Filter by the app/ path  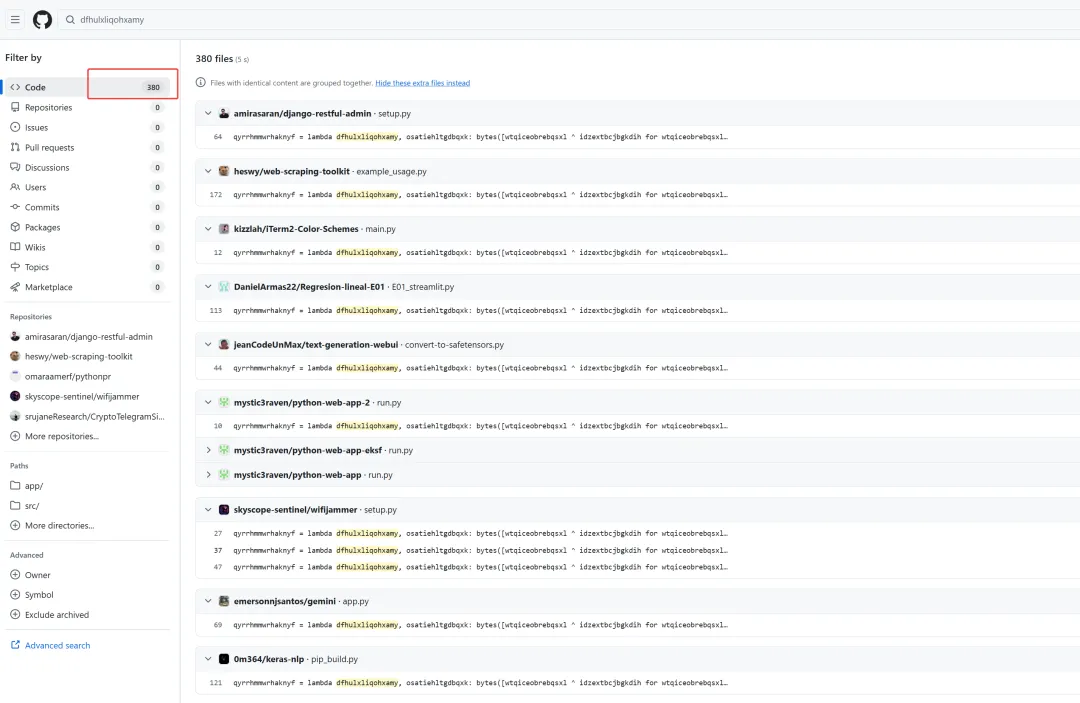coord(86,486)
